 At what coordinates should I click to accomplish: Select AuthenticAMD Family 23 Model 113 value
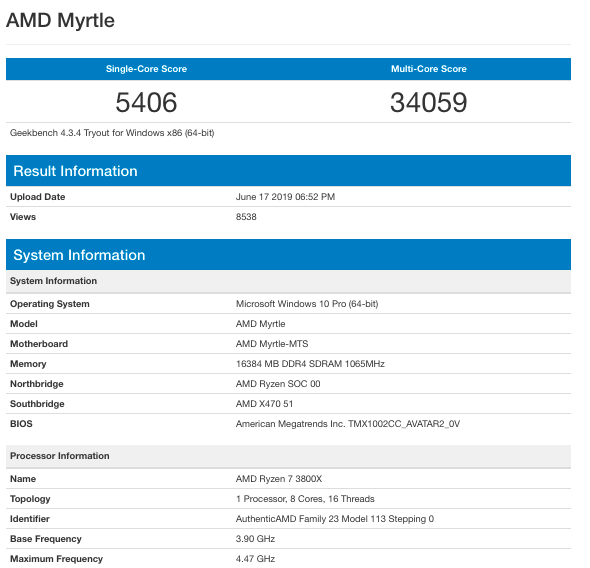coord(335,519)
